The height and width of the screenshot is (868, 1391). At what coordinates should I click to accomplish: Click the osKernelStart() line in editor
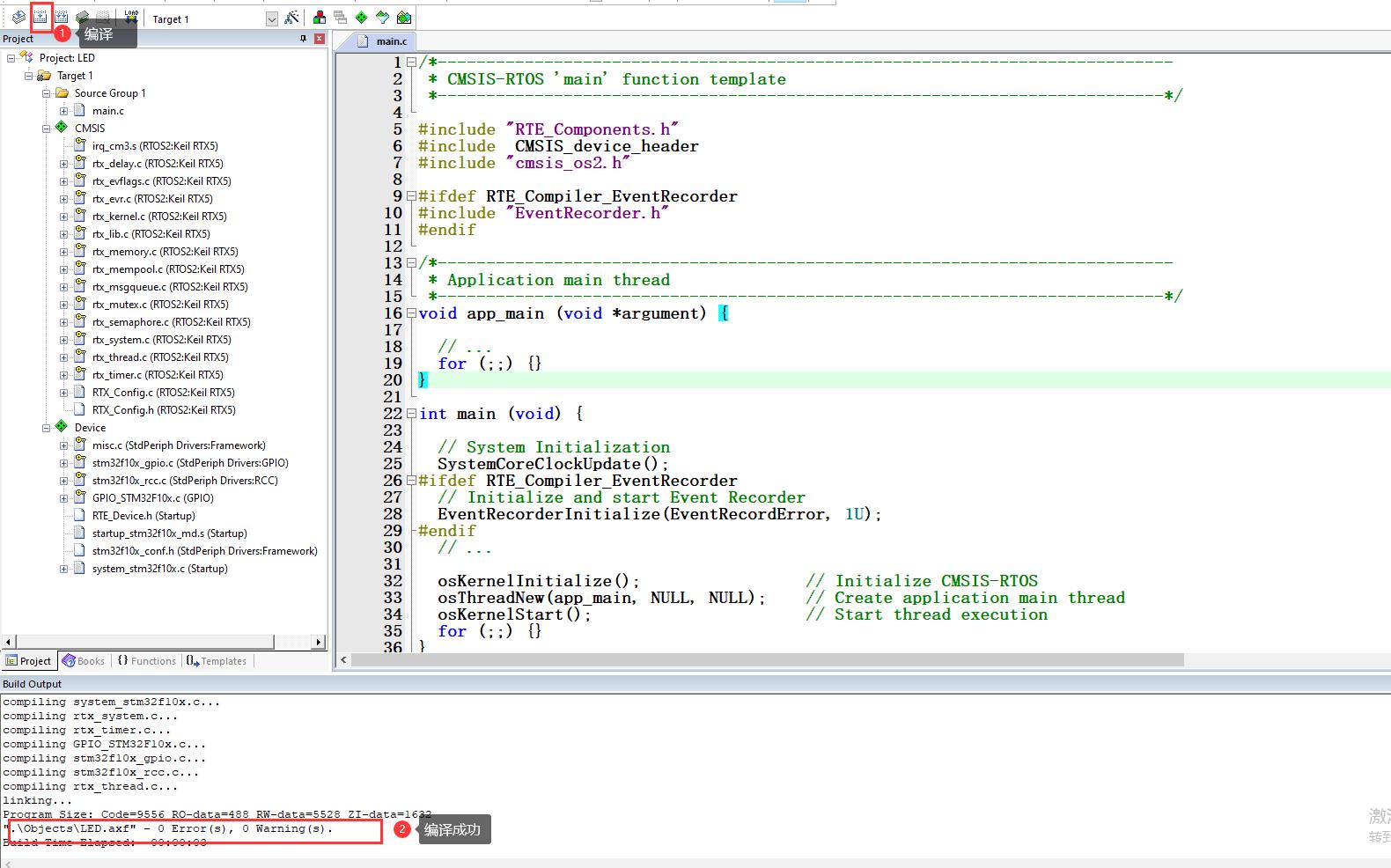coord(514,614)
